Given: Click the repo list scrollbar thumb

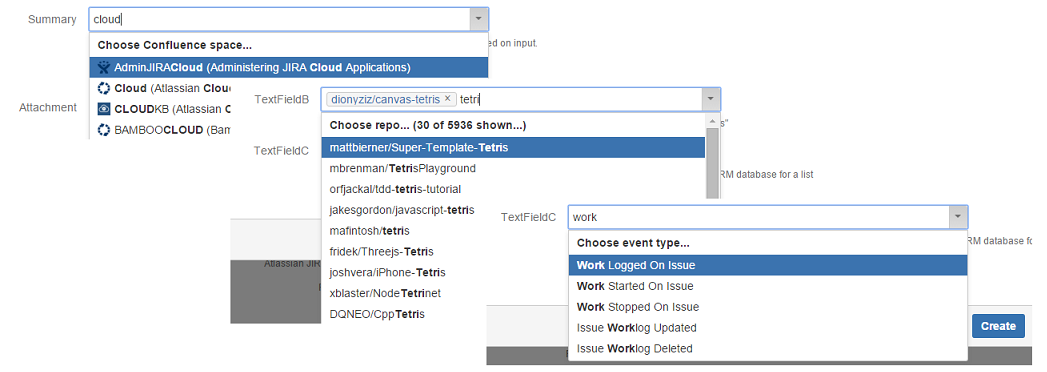Looking at the screenshot, I should pyautogui.click(x=712, y=162).
